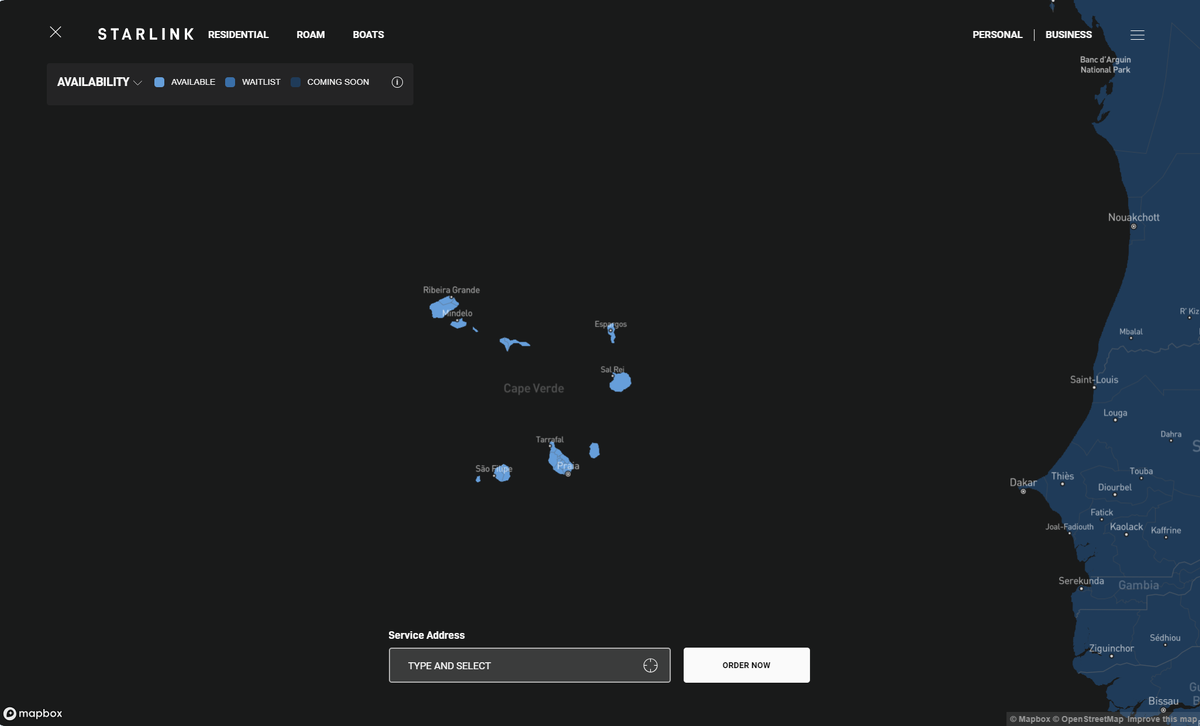Click the Tarrafal label on map
The width and height of the screenshot is (1200, 726).
550,439
